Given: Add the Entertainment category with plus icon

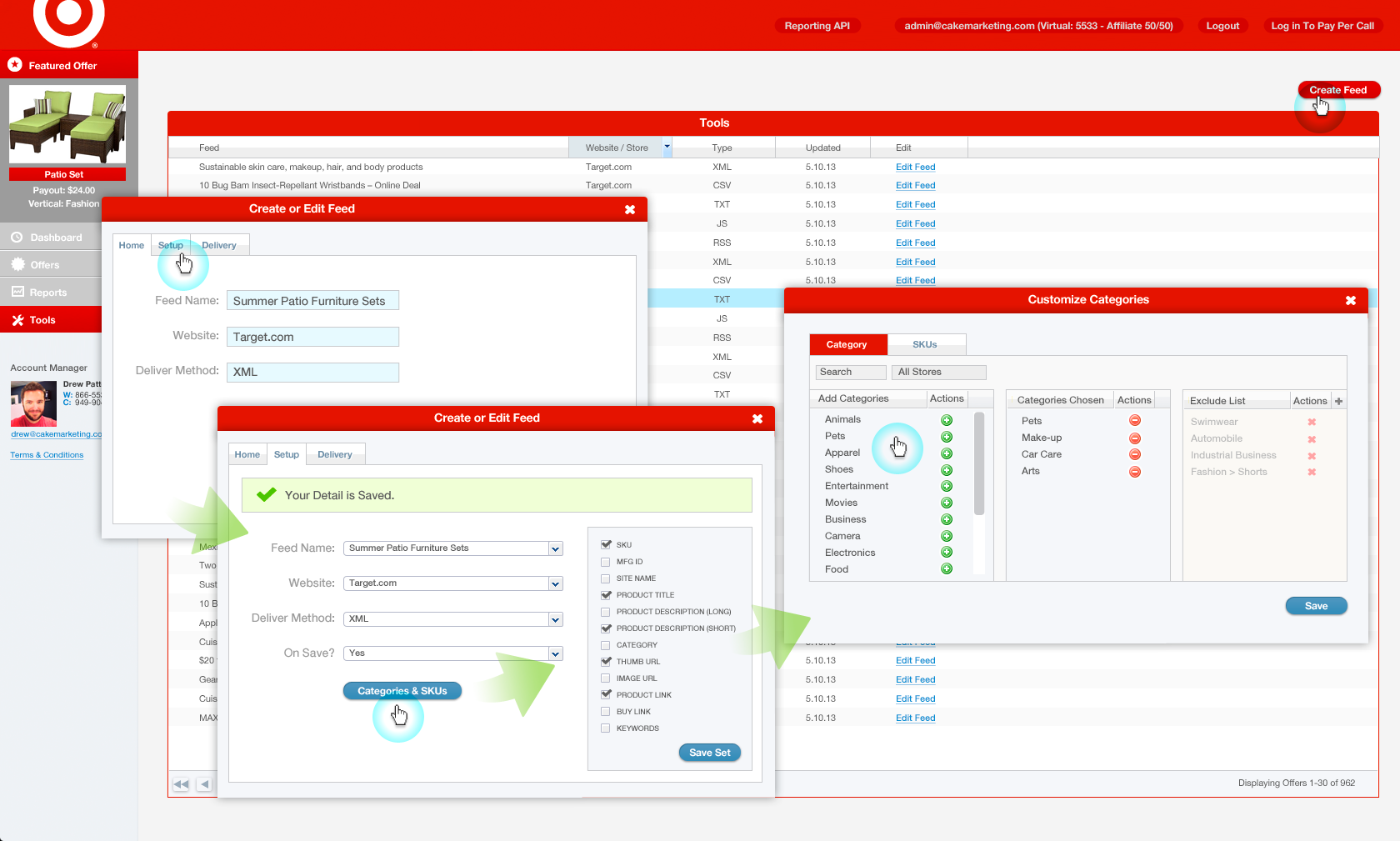Looking at the screenshot, I should tap(947, 486).
